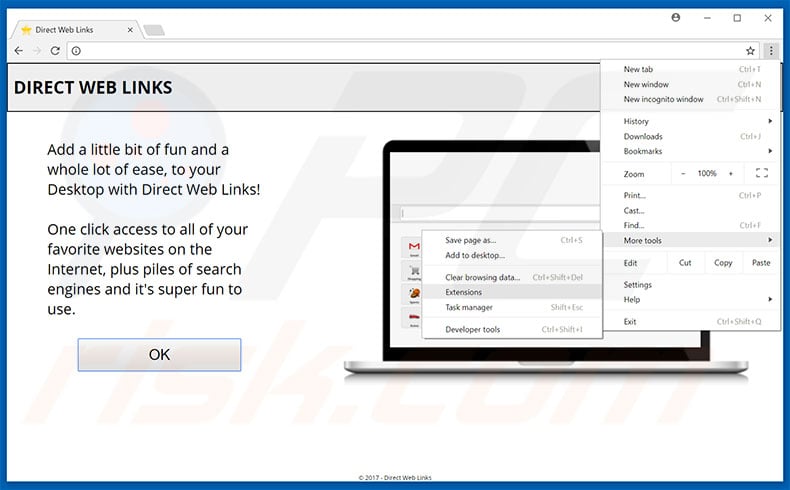Click Cut in the Edit row
This screenshot has width=790, height=490.
point(685,262)
